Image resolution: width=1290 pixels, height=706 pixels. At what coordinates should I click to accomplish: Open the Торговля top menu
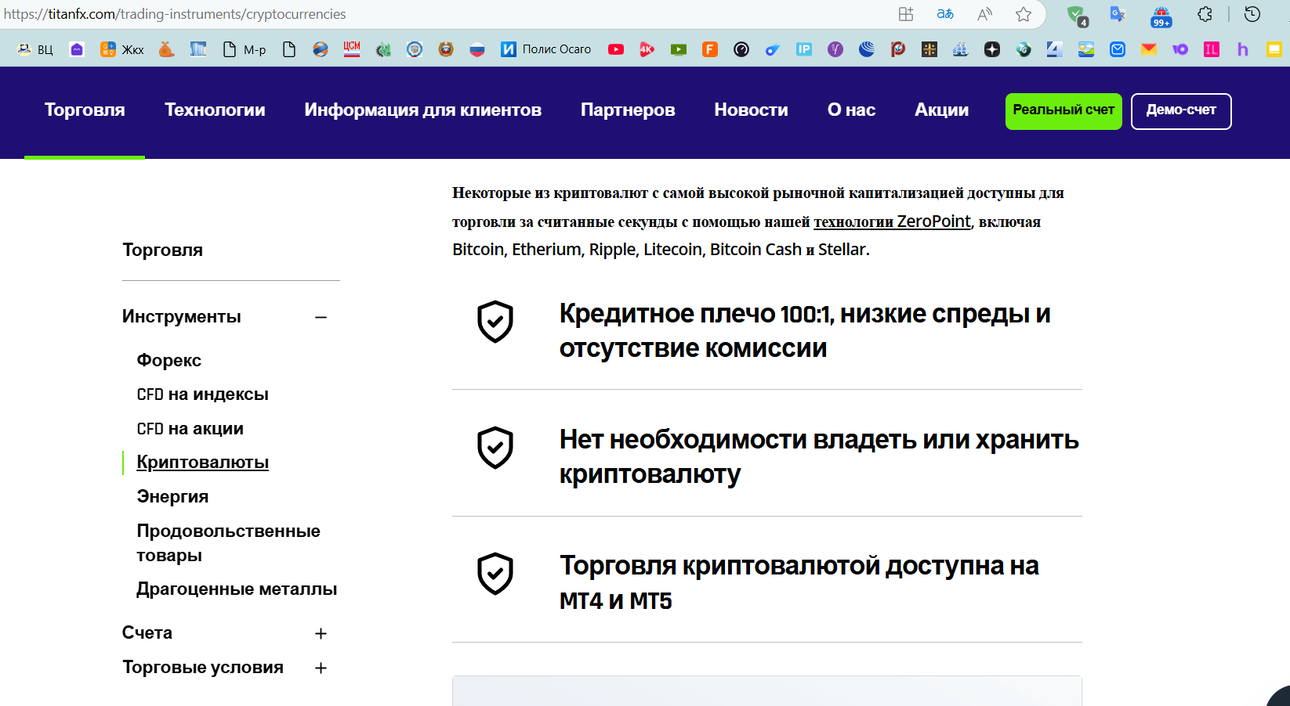pyautogui.click(x=85, y=110)
